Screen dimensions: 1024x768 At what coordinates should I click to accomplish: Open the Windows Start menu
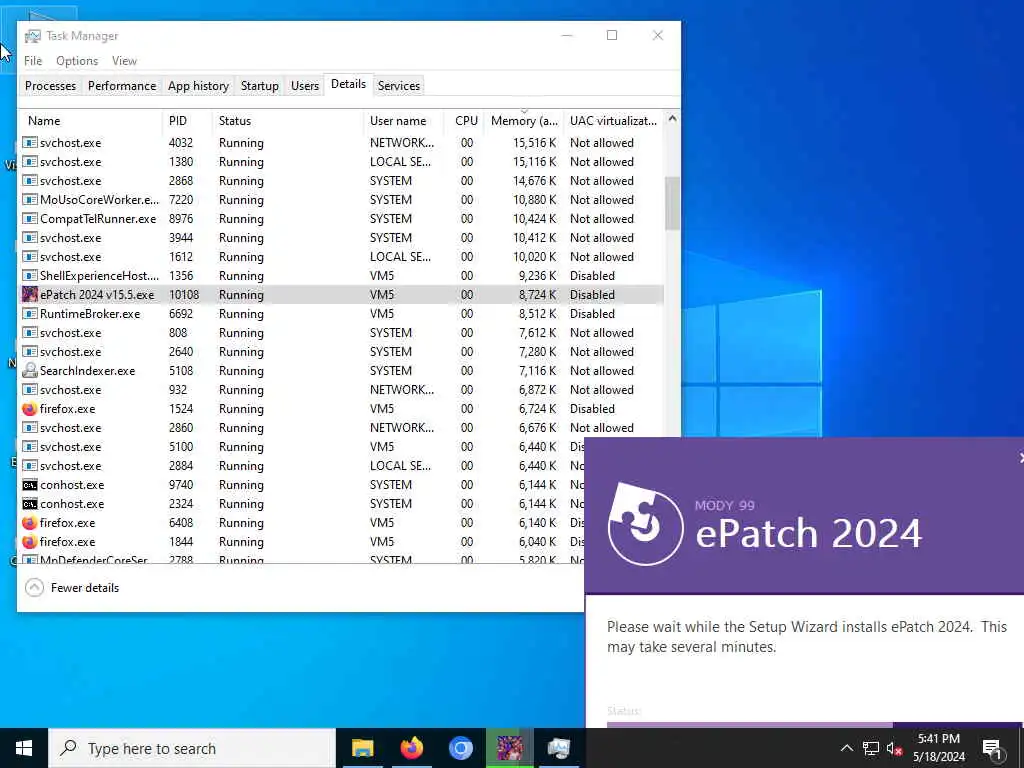(24, 748)
